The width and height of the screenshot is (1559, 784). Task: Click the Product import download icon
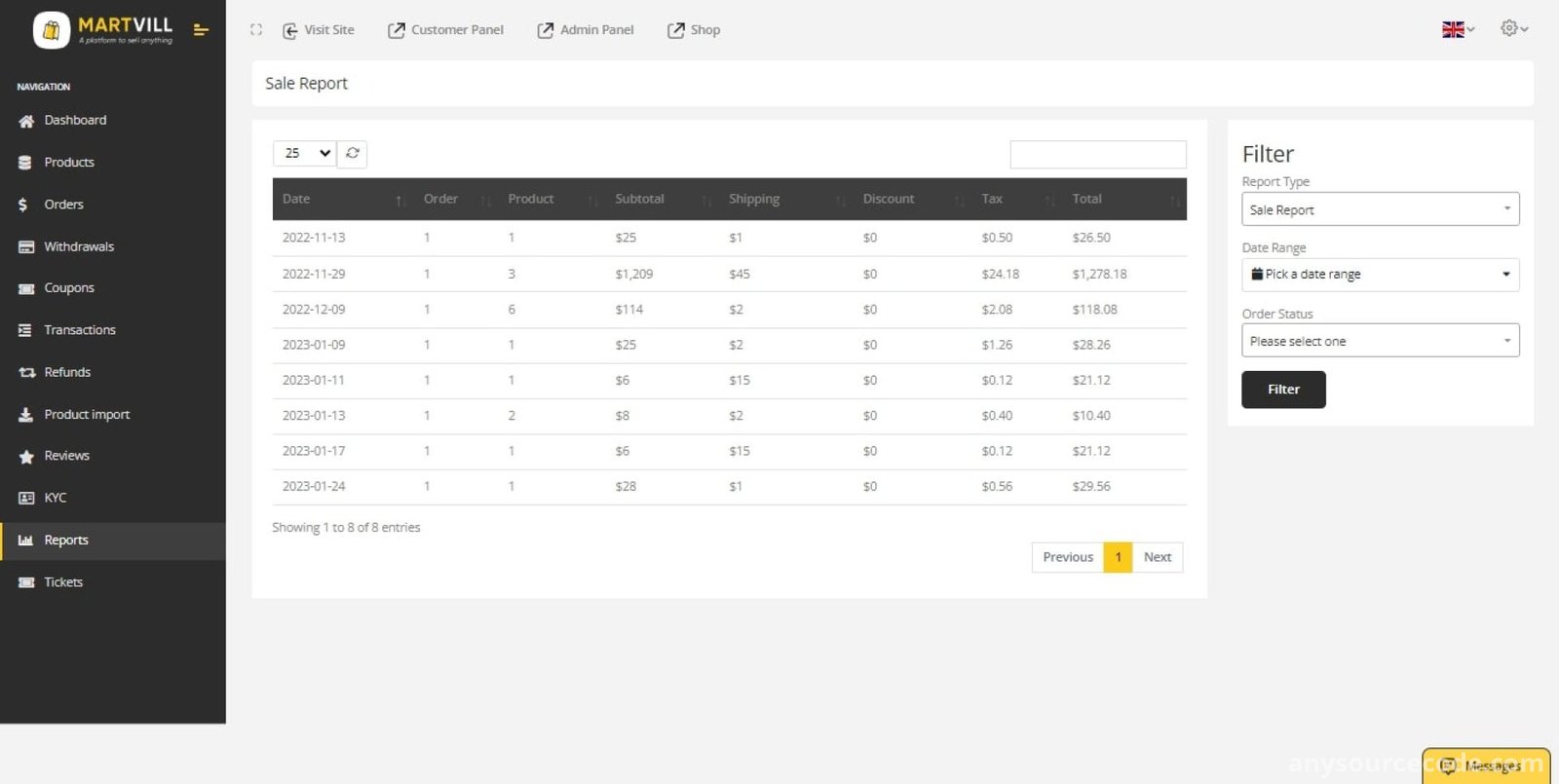pos(26,415)
